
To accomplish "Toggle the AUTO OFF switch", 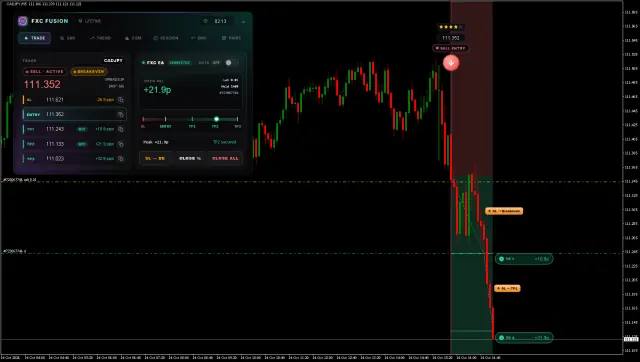I will click(x=231, y=62).
